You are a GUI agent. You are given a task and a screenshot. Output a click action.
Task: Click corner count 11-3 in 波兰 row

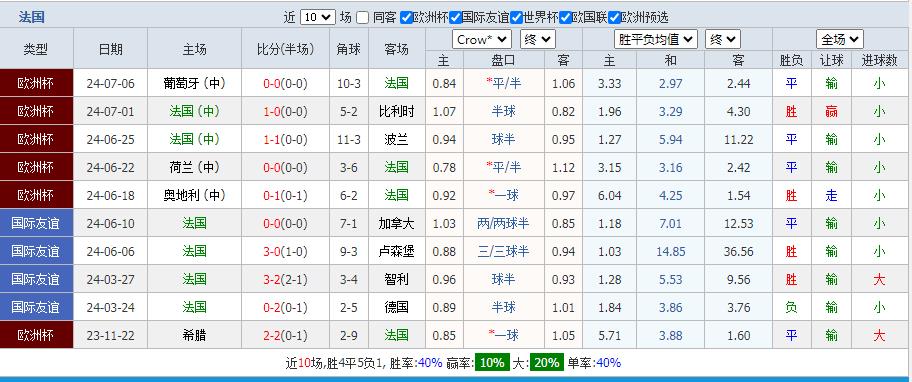(x=349, y=140)
